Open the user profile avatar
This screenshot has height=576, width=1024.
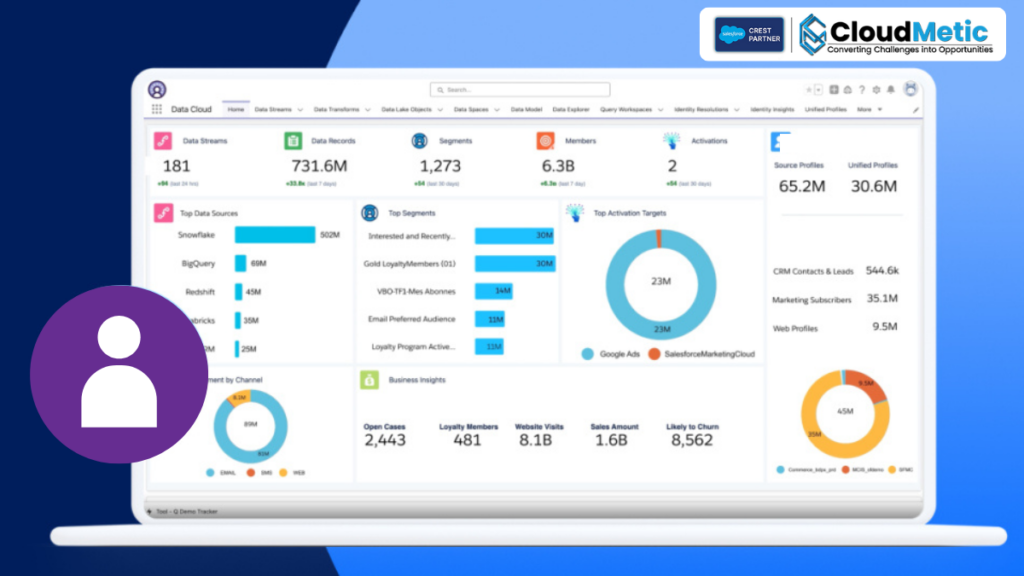coord(910,89)
